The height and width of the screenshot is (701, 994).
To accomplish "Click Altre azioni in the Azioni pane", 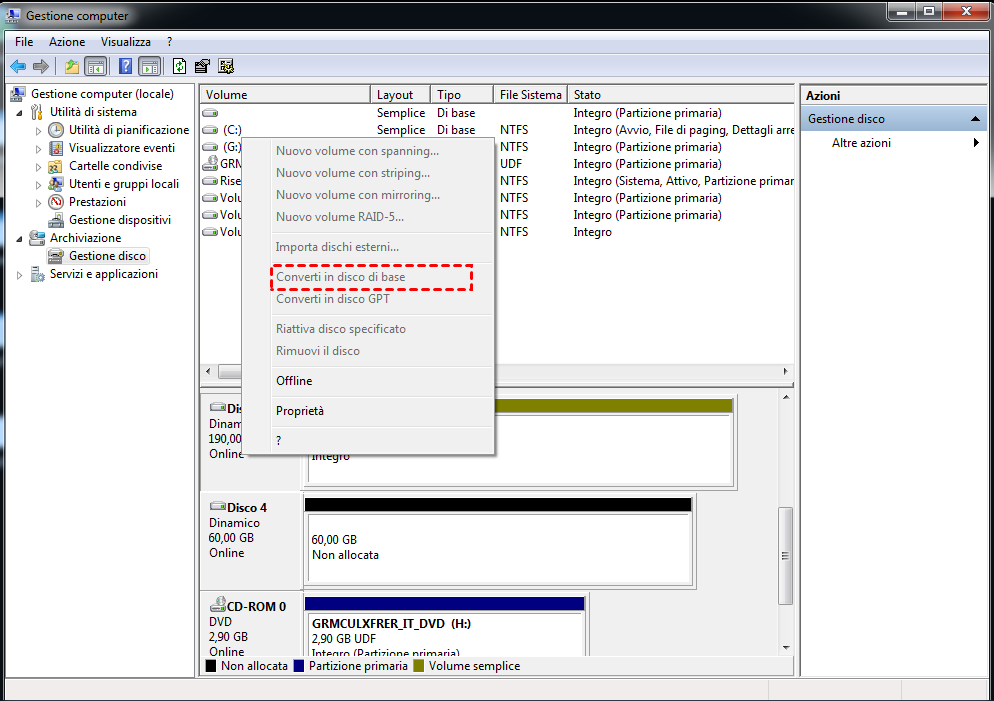I will (861, 143).
